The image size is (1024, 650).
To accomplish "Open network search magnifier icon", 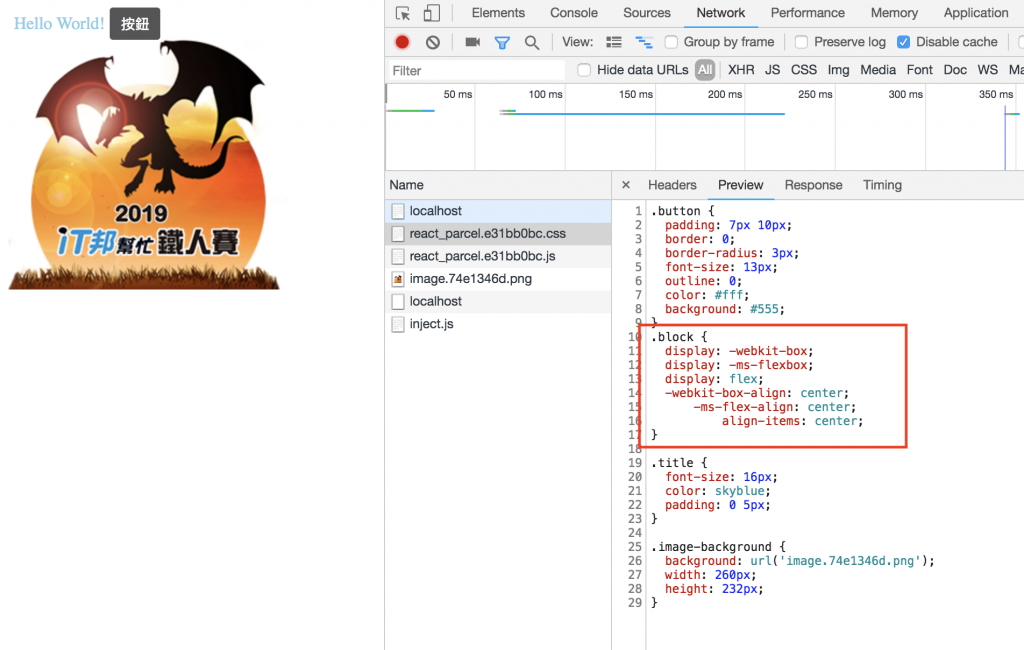I will coord(532,42).
